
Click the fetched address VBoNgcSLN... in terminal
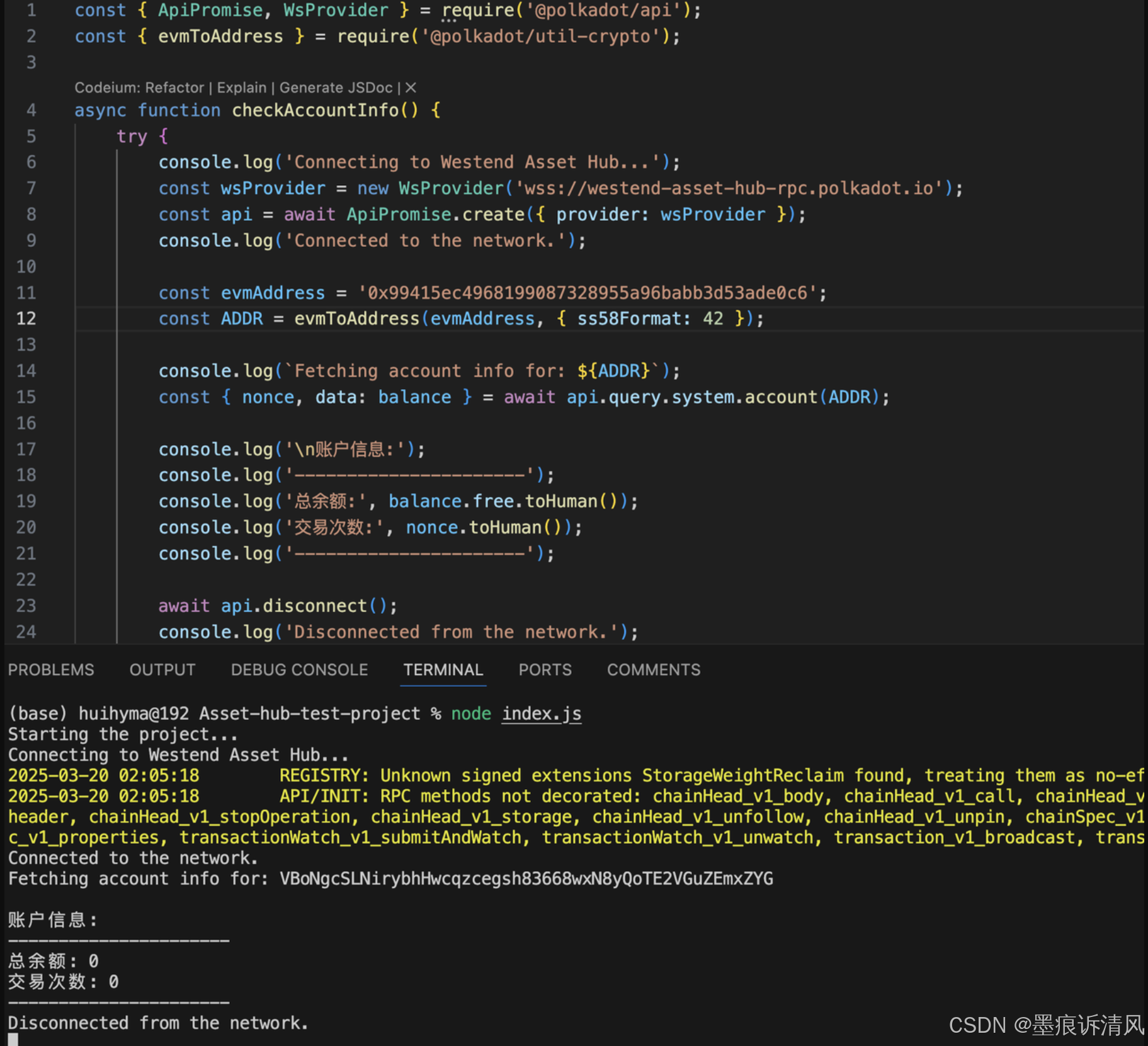(526, 878)
